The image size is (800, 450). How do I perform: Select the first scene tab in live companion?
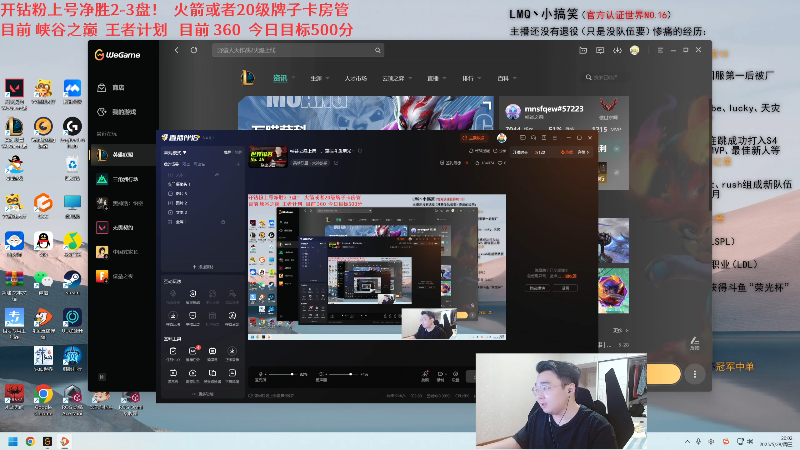pyautogui.click(x=171, y=164)
